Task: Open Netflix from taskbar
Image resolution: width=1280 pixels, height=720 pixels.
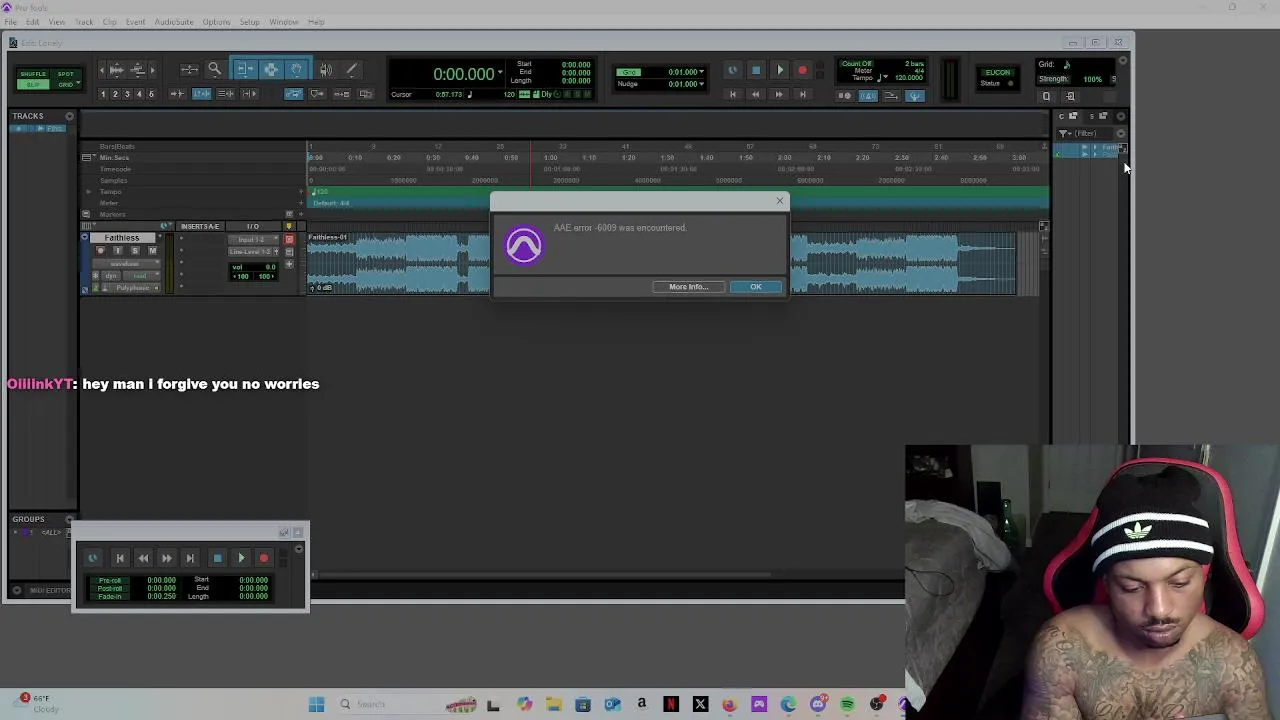Action: coord(671,705)
